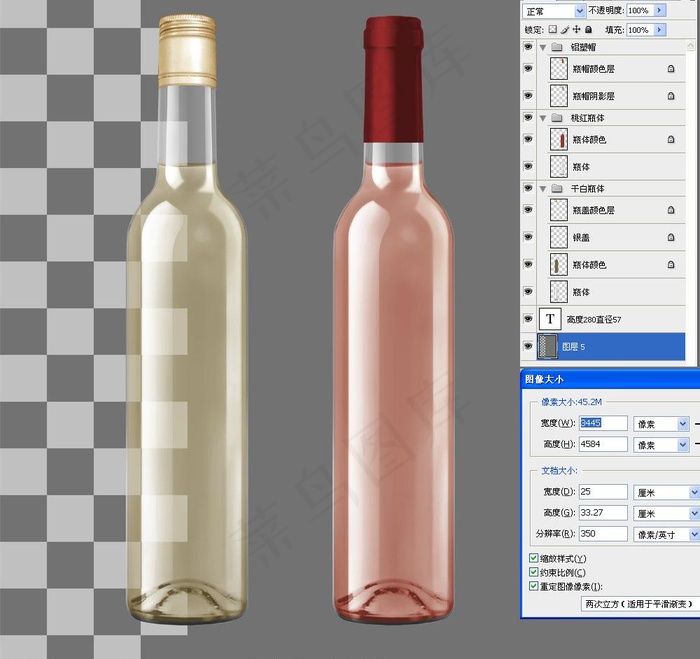This screenshot has width=700, height=659.
Task: Collapse the 铝塑帽 layer group
Action: click(543, 47)
